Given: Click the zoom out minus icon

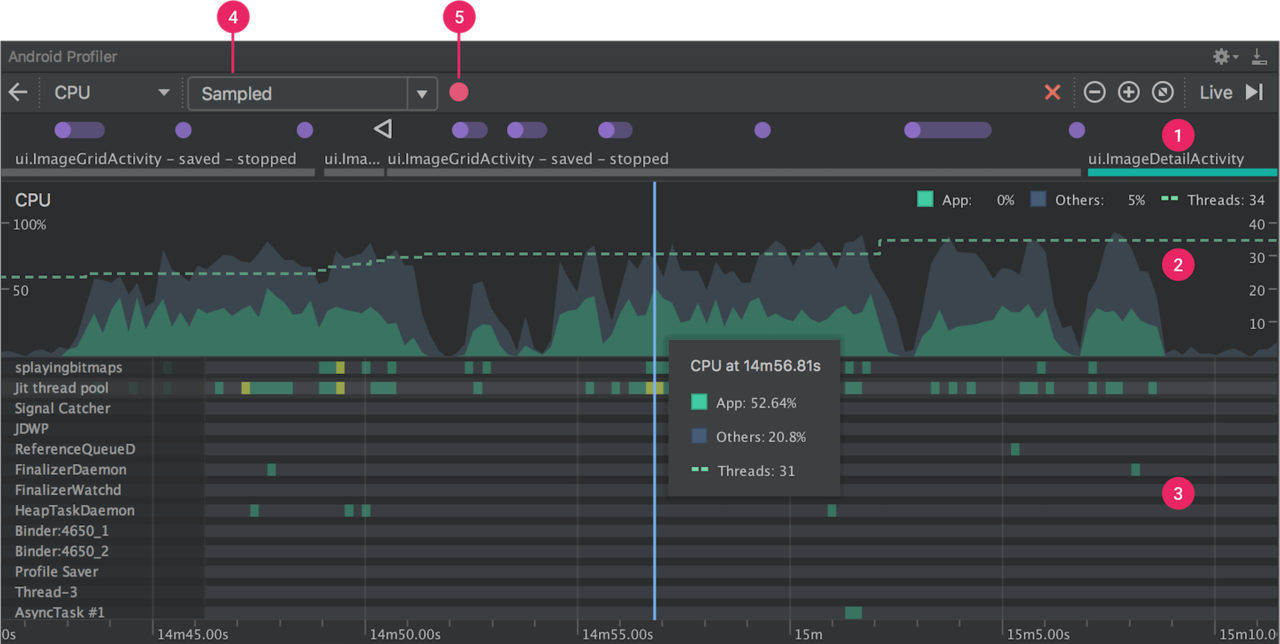Looking at the screenshot, I should click(1095, 92).
